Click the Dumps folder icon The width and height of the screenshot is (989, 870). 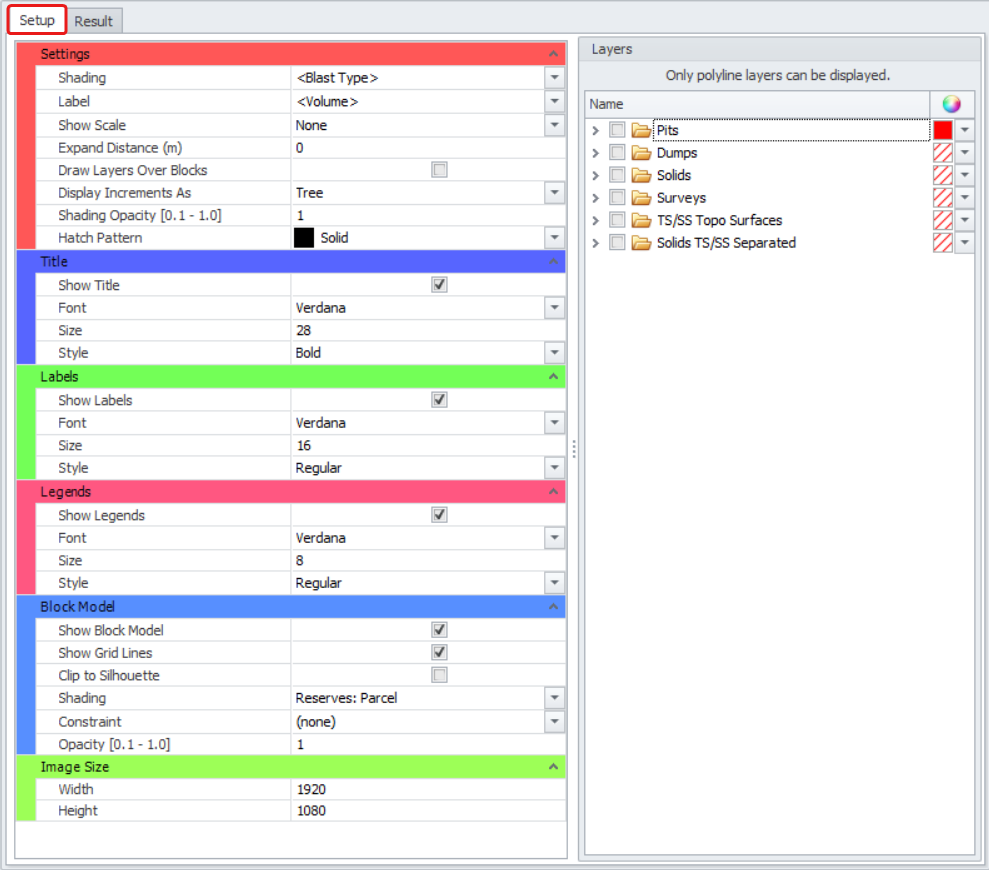(x=641, y=153)
